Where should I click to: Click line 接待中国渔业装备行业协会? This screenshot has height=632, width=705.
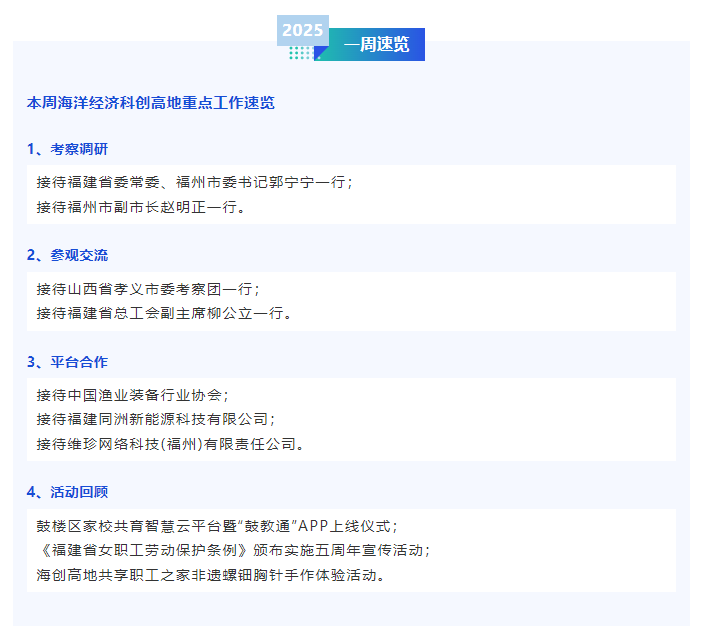point(133,396)
